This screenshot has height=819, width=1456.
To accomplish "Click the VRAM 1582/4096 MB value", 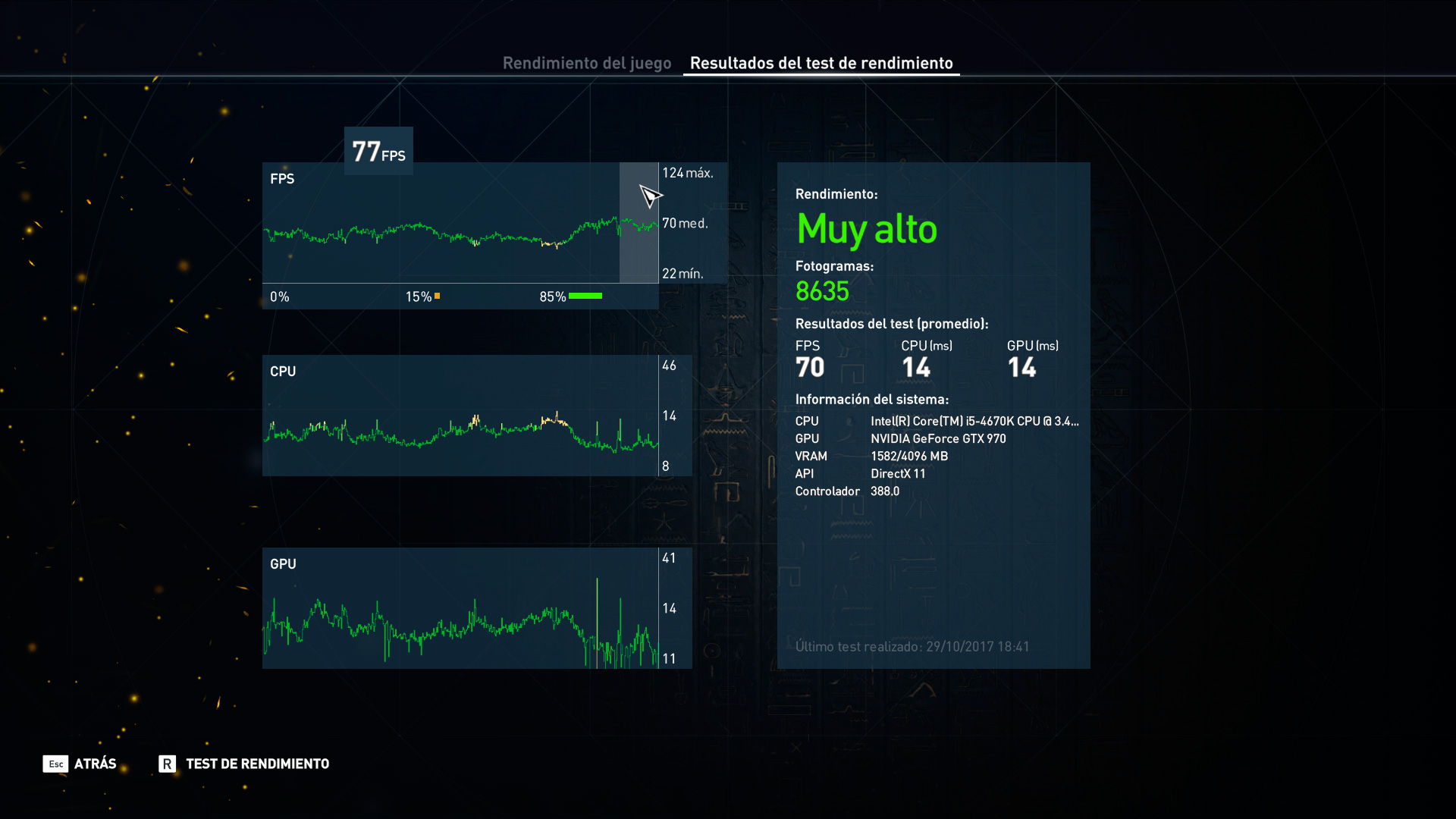I will (x=909, y=456).
